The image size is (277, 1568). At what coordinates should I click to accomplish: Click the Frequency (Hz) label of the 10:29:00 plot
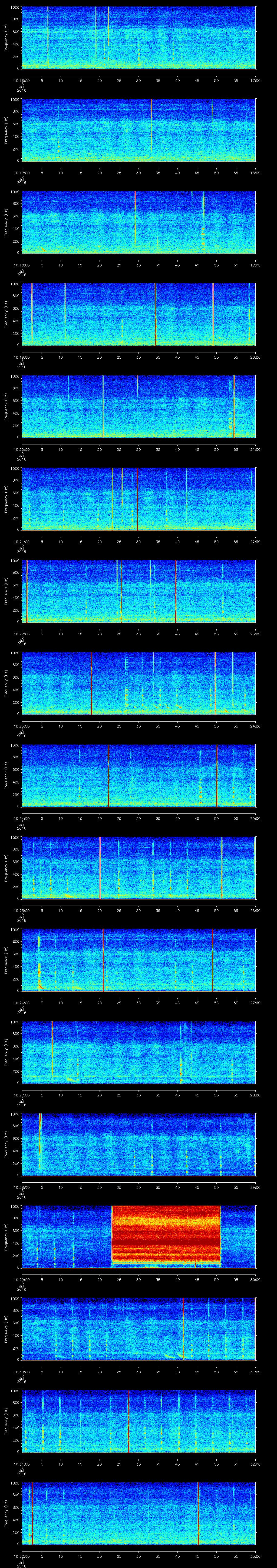coord(6,1237)
